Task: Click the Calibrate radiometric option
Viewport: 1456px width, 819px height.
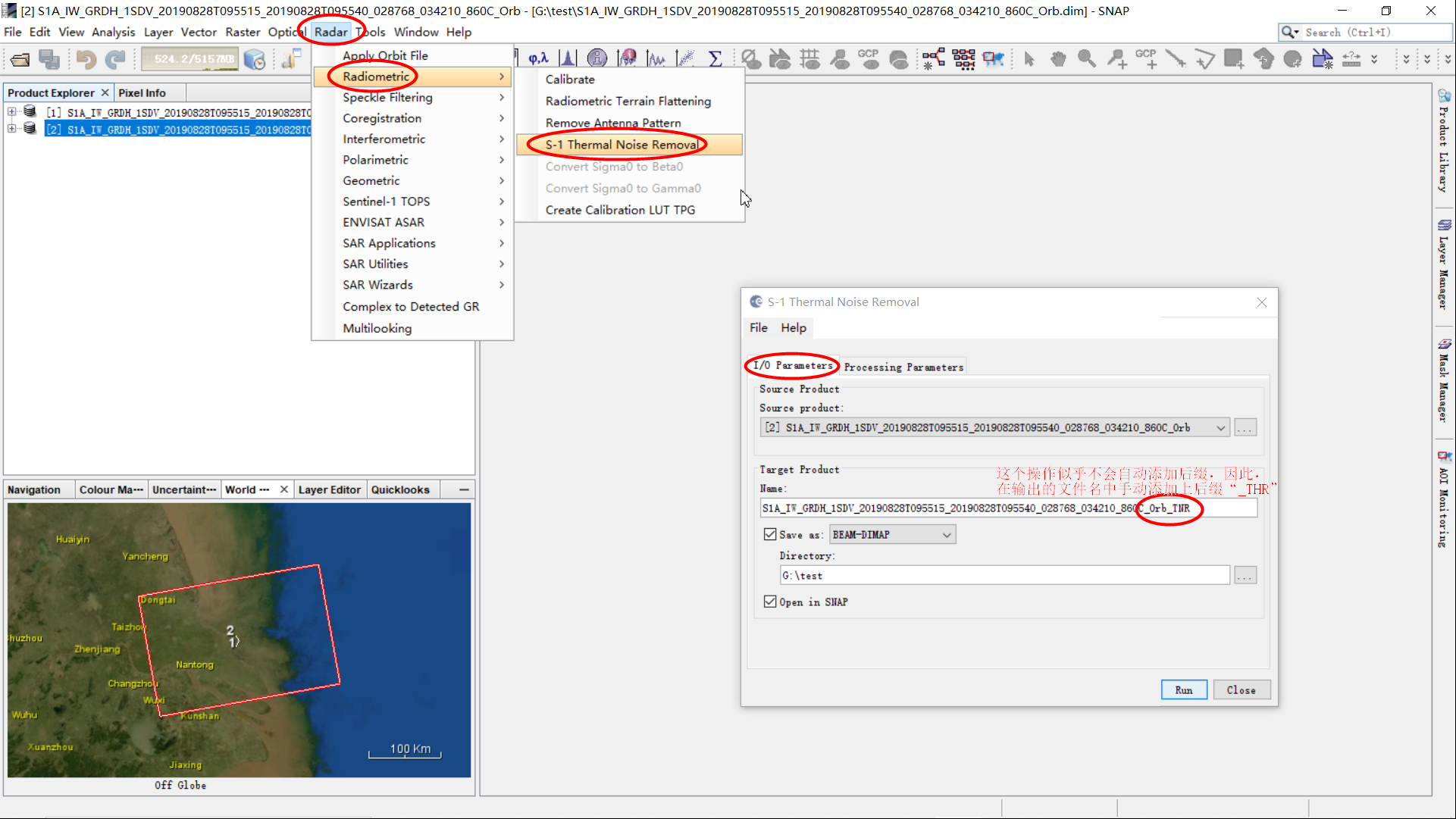Action: tap(570, 79)
